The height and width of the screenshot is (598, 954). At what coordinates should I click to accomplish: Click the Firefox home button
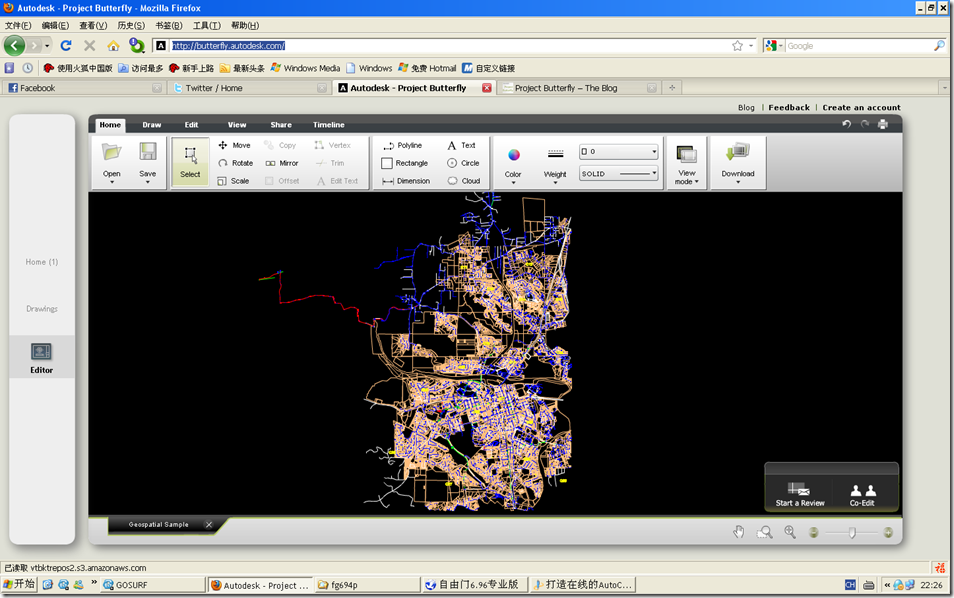pos(113,46)
